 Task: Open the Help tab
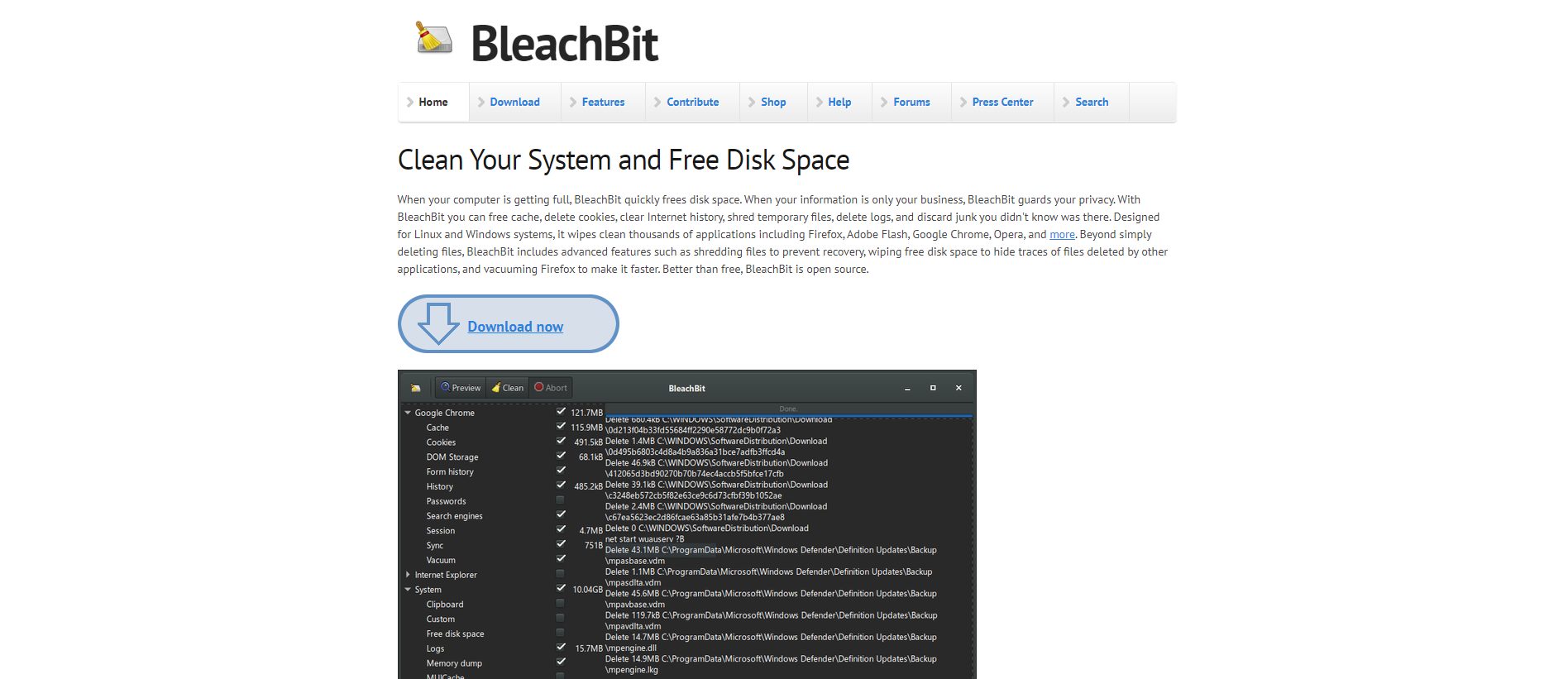pos(839,102)
